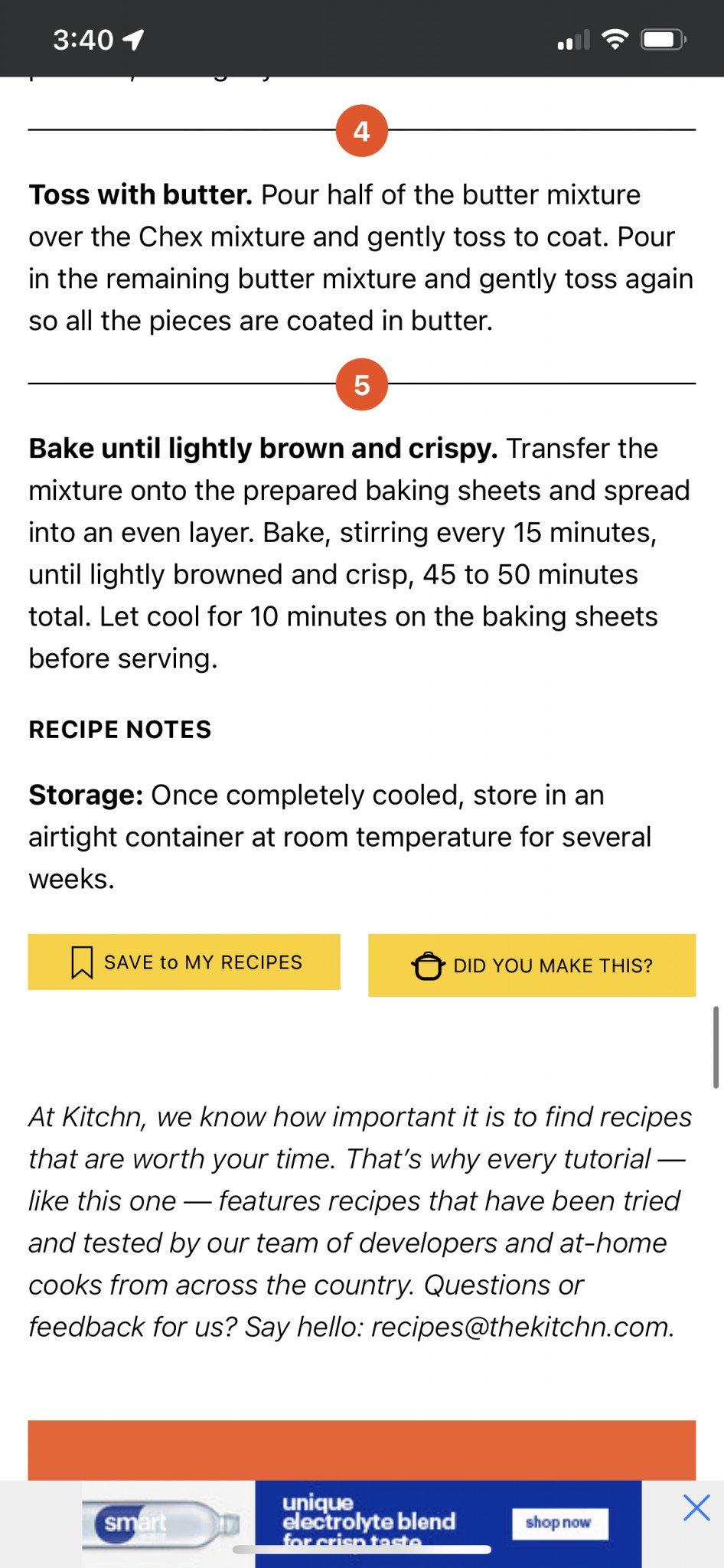Tap the Wi-Fi status icon

tap(615, 39)
